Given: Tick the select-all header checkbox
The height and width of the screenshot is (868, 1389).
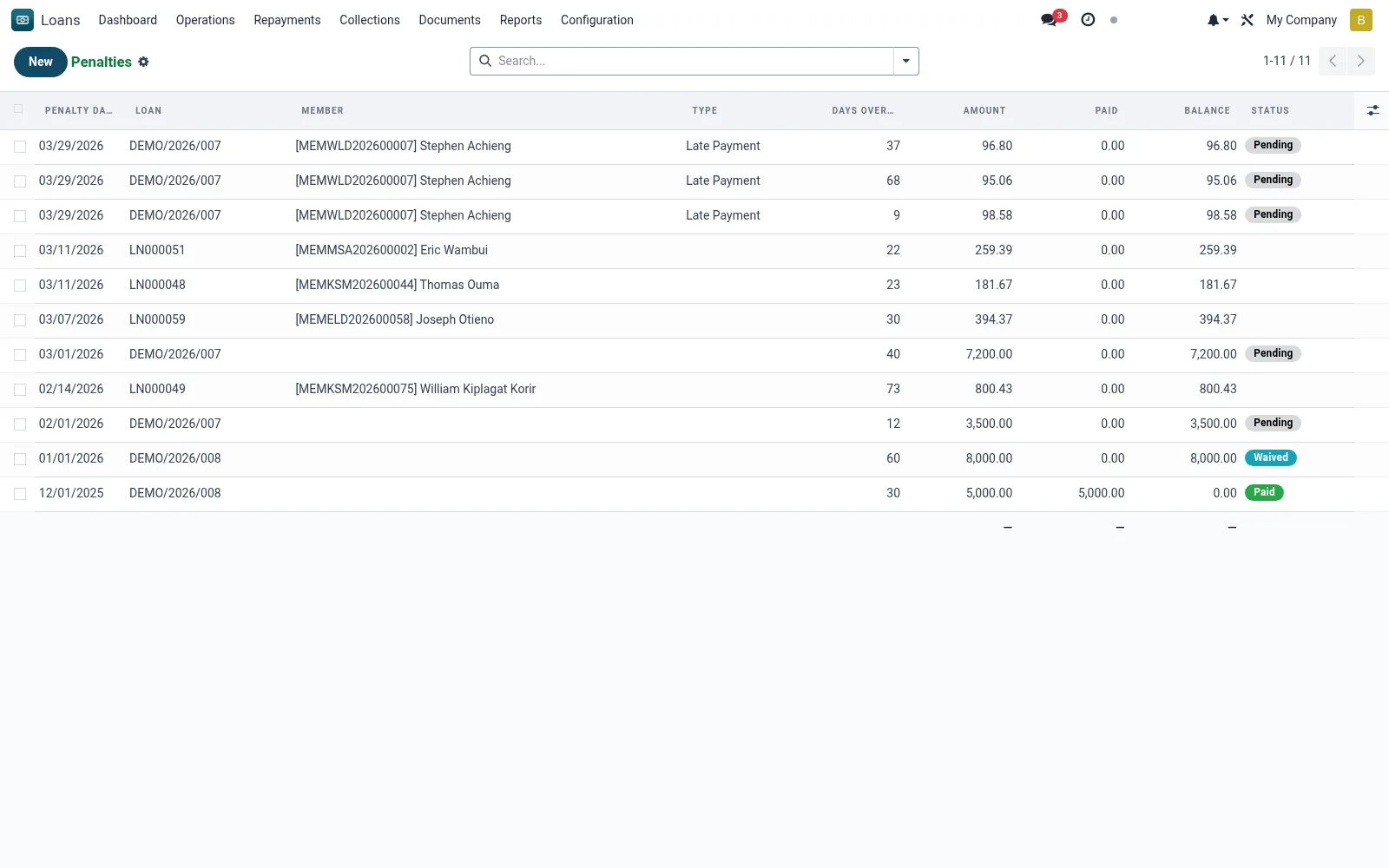Looking at the screenshot, I should (18, 108).
